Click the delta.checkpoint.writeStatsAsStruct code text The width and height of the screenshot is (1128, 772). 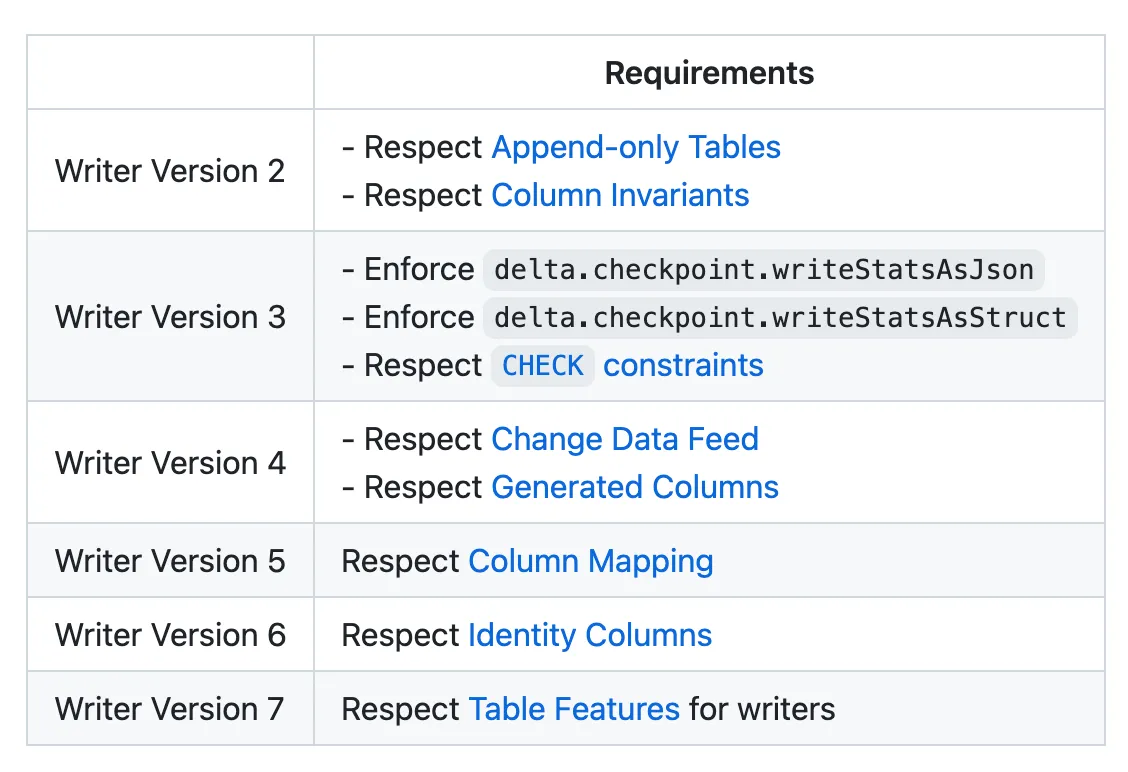780,318
